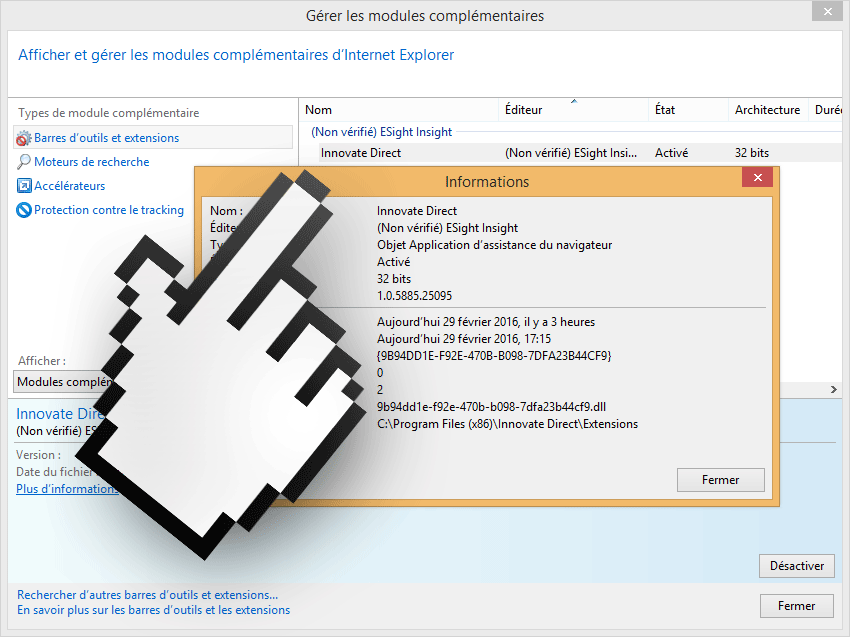850x637 pixels.
Task: Close the Informations dialog with red X
Action: tap(757, 177)
